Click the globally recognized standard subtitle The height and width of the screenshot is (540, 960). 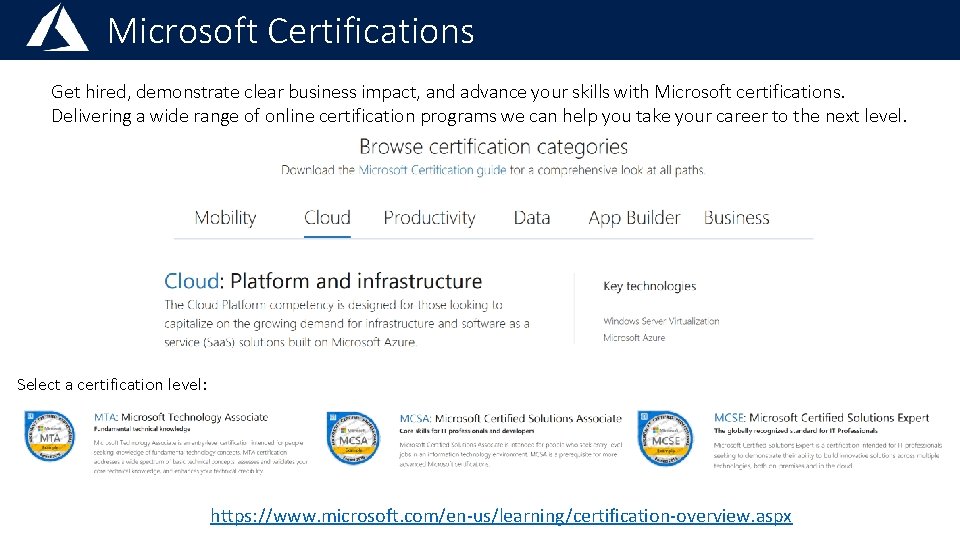click(795, 430)
